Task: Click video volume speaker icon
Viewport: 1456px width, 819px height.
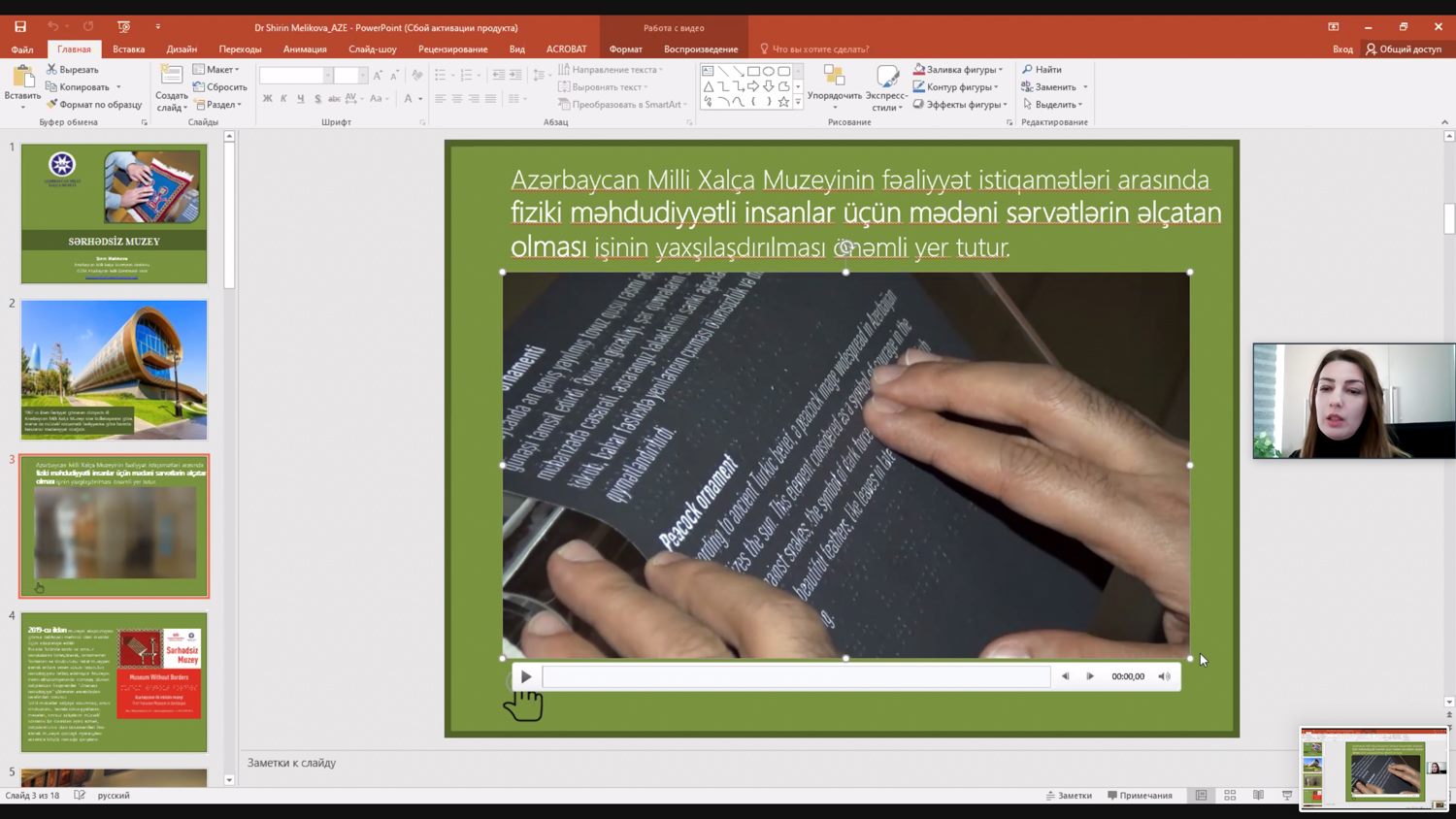Action: 1164,676
